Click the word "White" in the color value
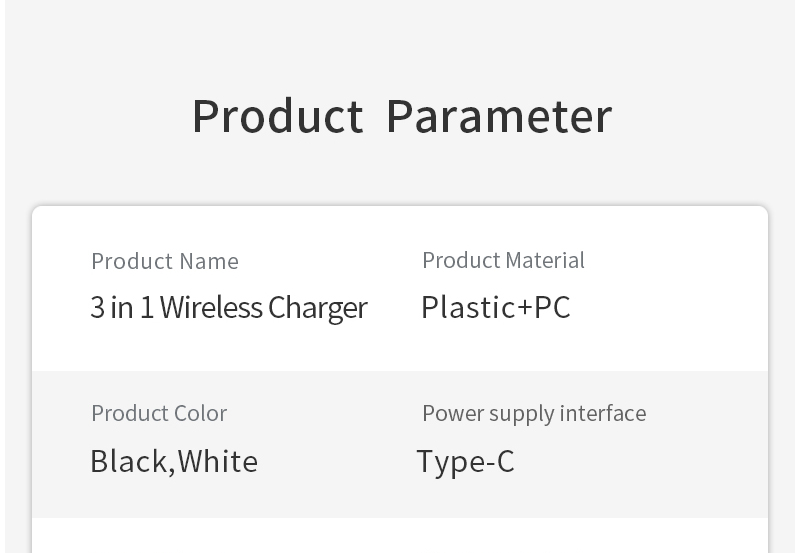Screen dimensions: 800x553 pos(218,461)
